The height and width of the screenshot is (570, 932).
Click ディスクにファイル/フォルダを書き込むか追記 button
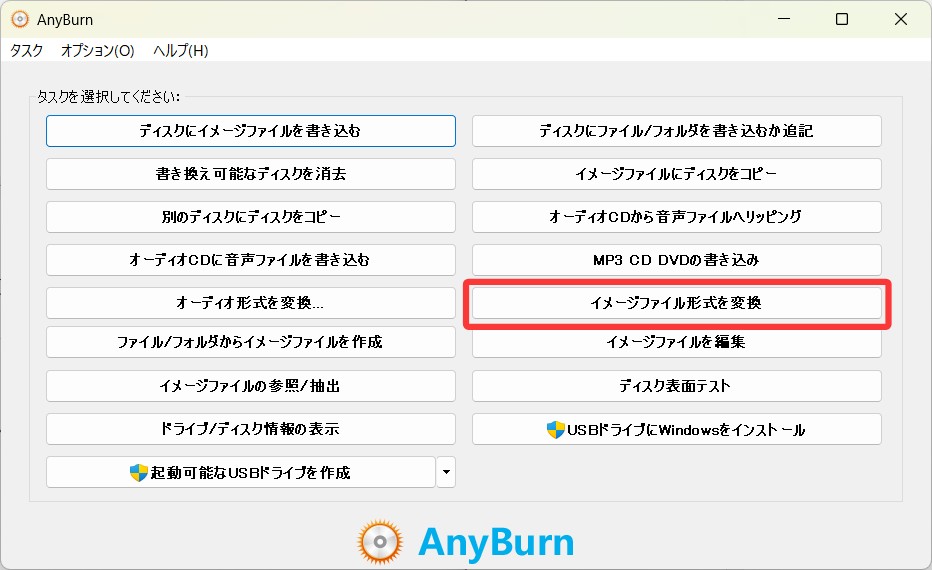pyautogui.click(x=676, y=131)
